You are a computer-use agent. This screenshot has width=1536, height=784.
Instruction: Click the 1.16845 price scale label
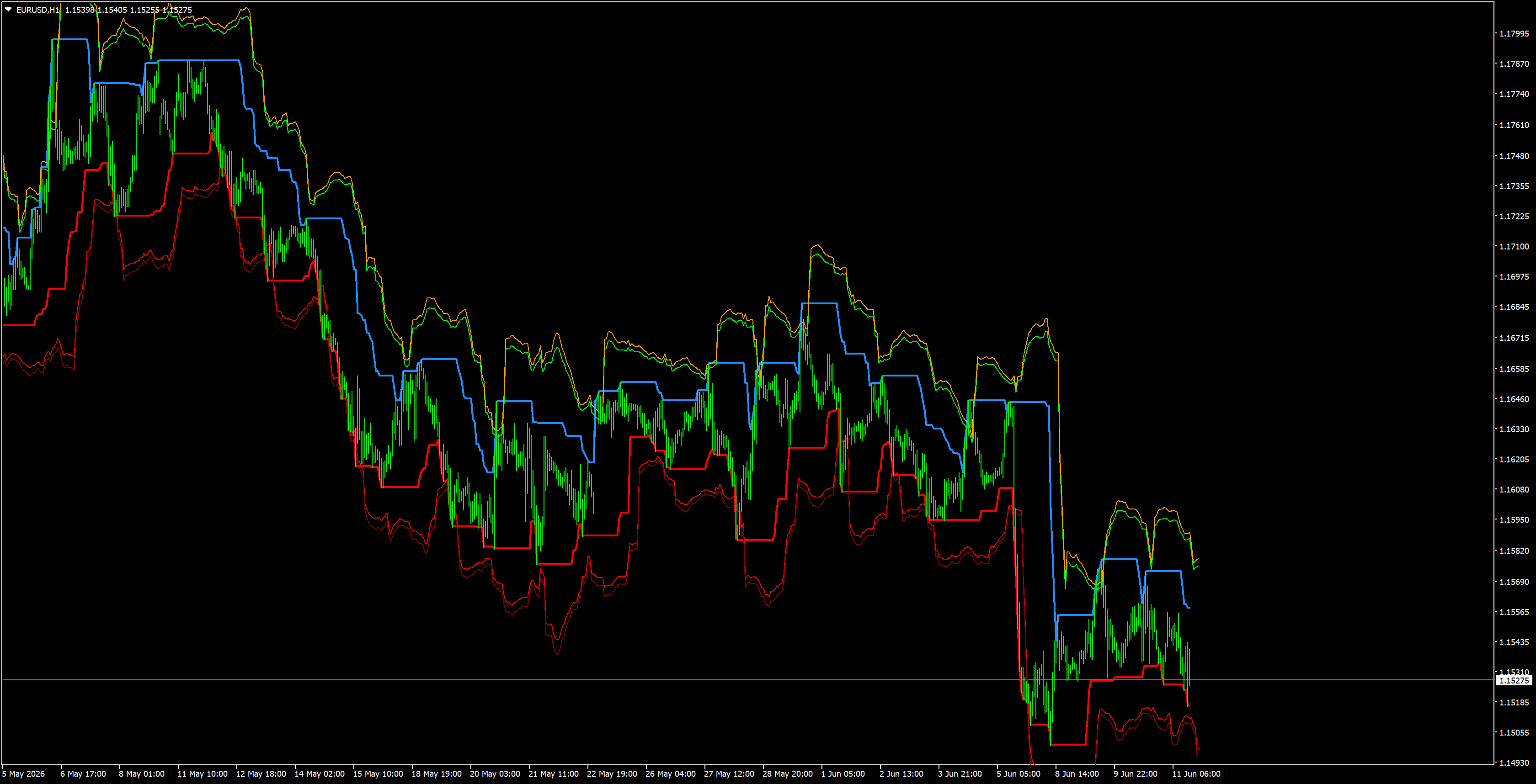(1514, 307)
